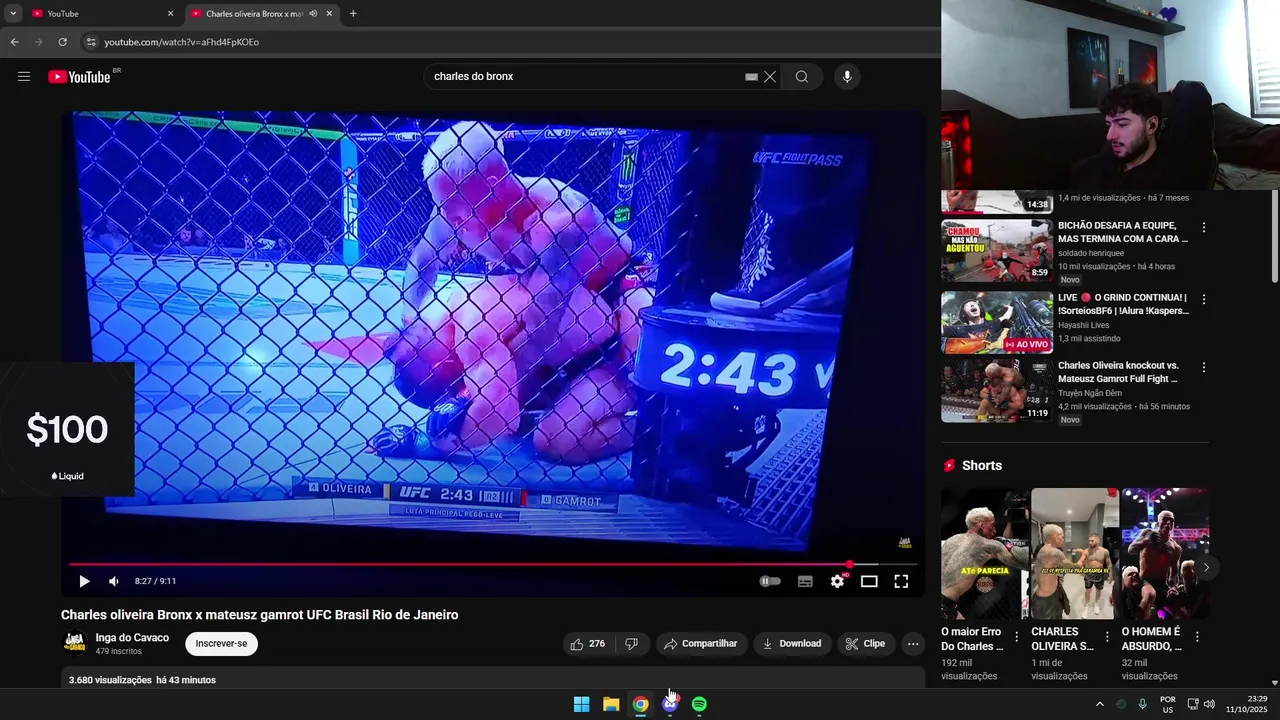Open BICHÃO DESAFIA A EQUIPE video thumbnail
The height and width of the screenshot is (720, 1280).
click(997, 251)
